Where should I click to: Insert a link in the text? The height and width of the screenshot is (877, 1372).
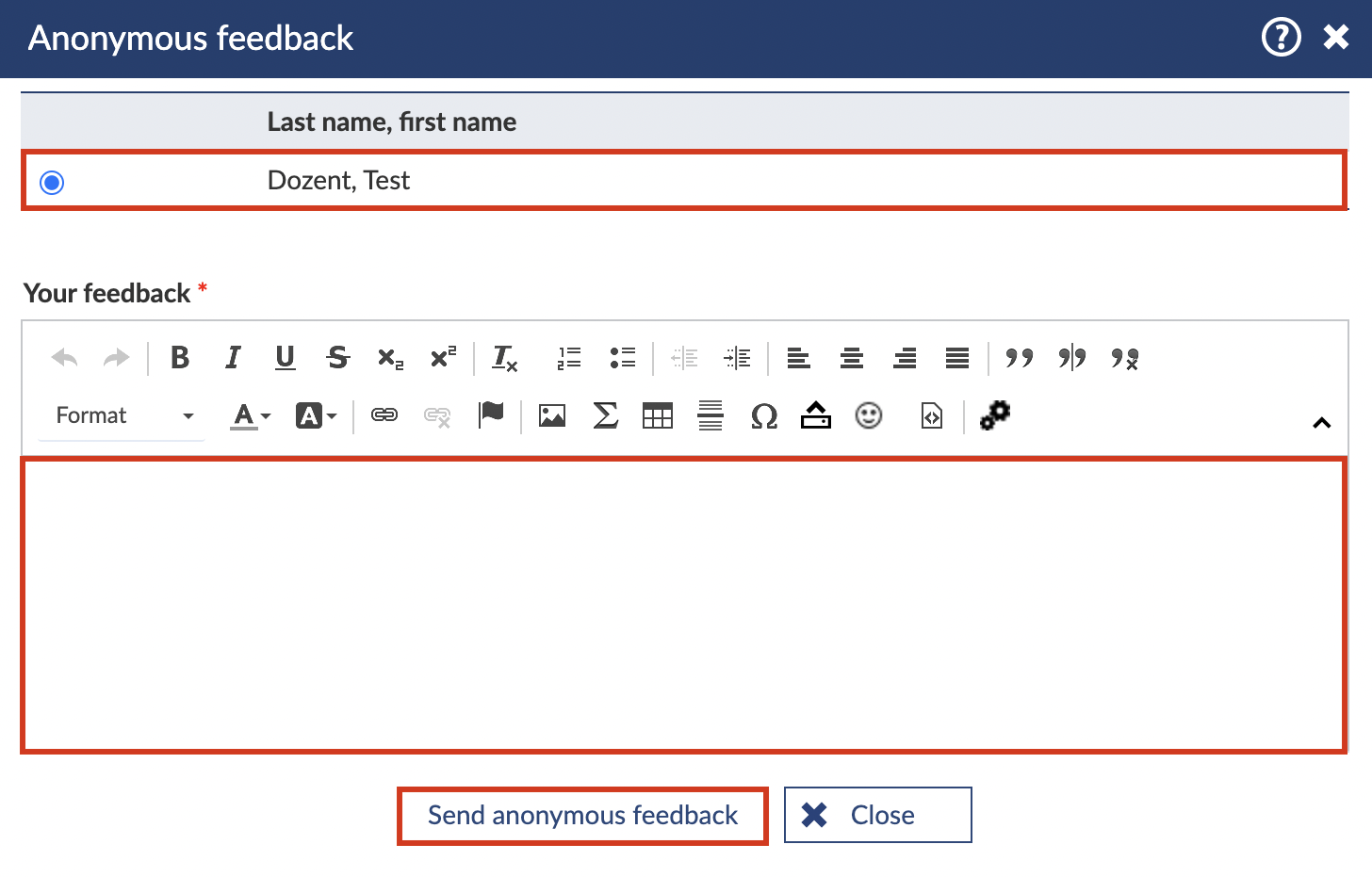[384, 415]
